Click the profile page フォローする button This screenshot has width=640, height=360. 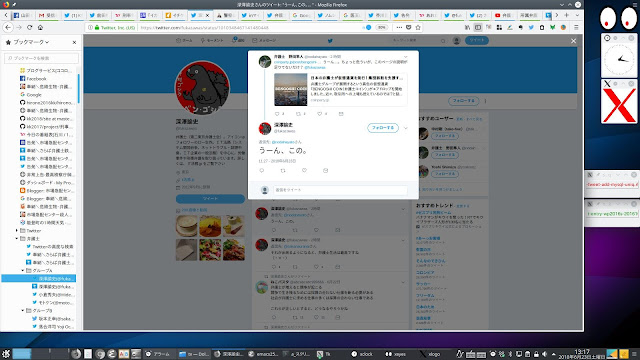464,100
